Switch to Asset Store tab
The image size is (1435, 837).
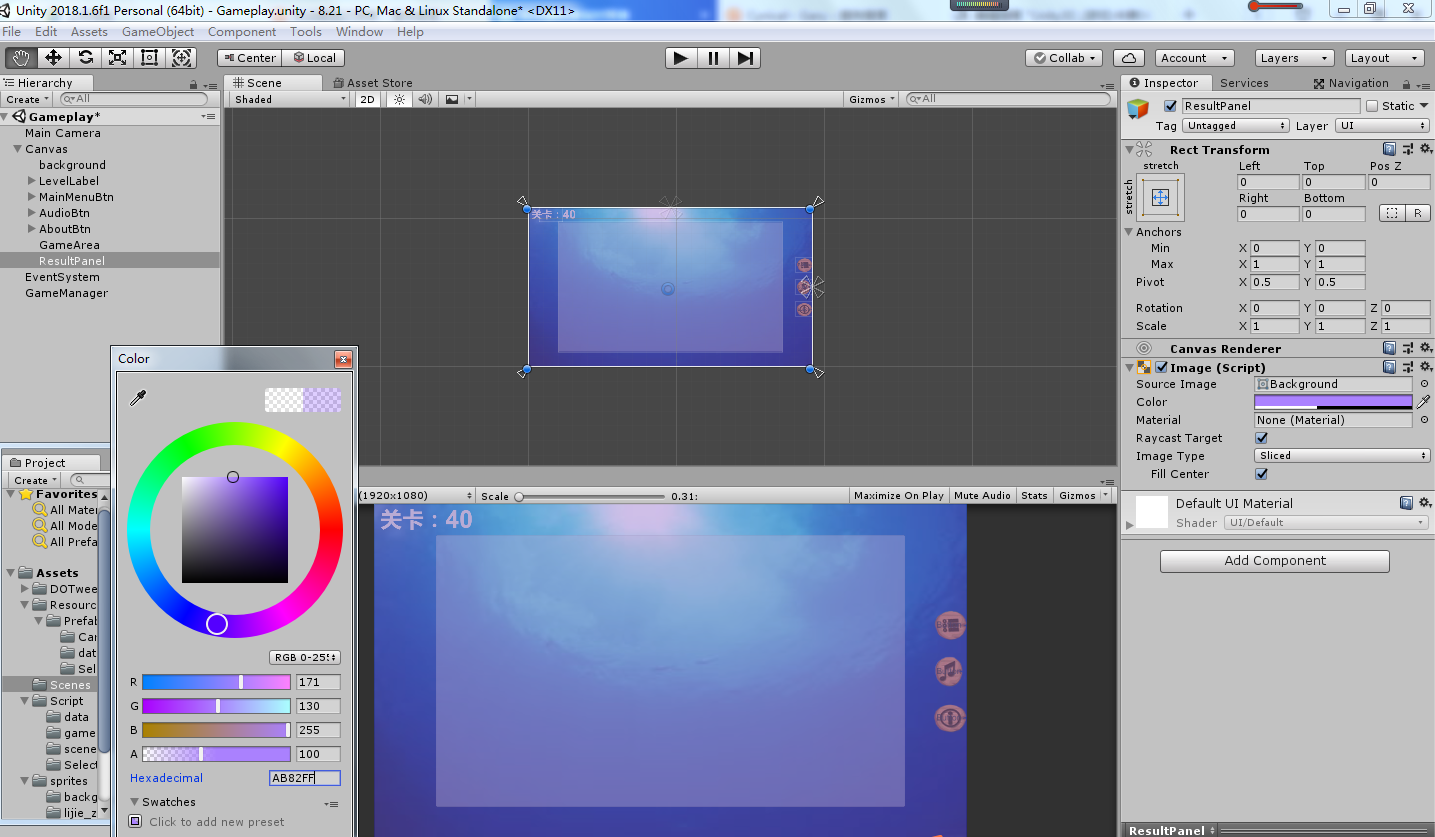point(372,83)
